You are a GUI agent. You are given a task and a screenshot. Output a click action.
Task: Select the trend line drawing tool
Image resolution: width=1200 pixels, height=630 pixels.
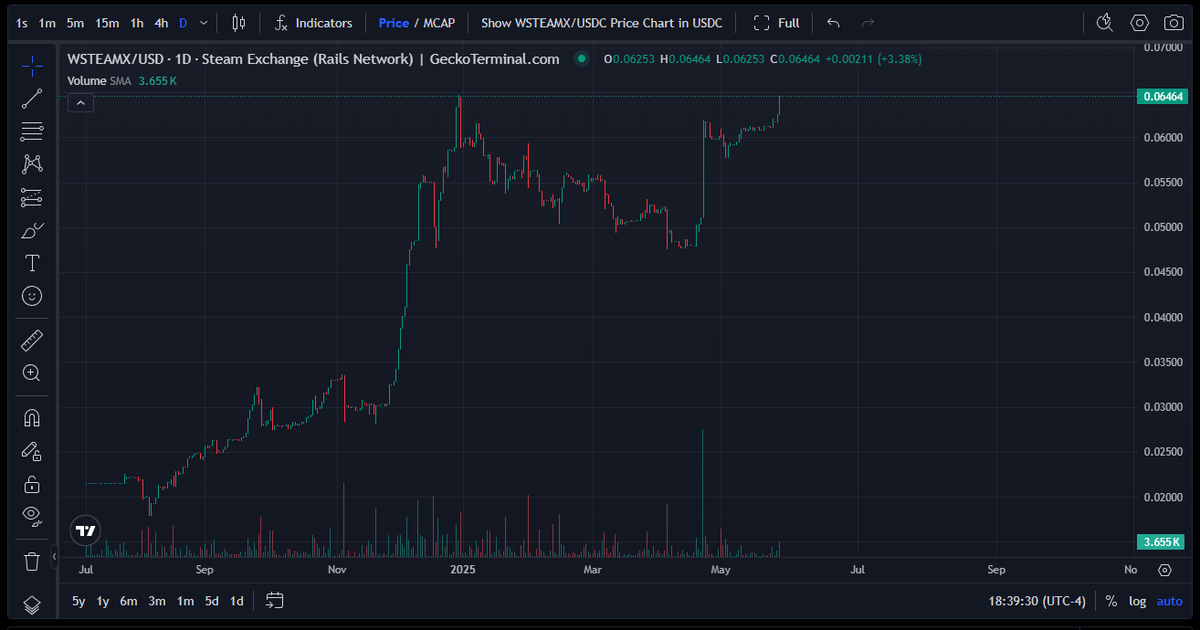point(32,98)
